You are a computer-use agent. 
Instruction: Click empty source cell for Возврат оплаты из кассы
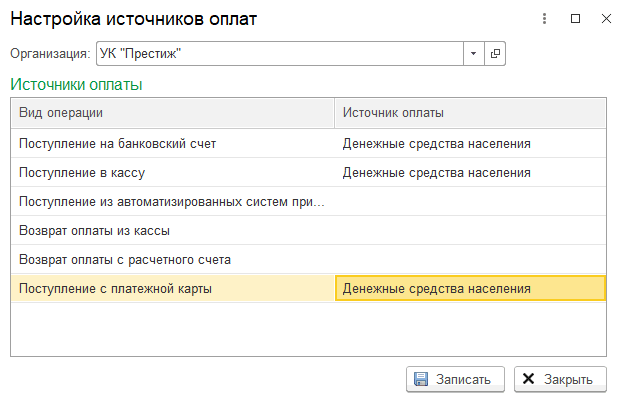point(471,230)
